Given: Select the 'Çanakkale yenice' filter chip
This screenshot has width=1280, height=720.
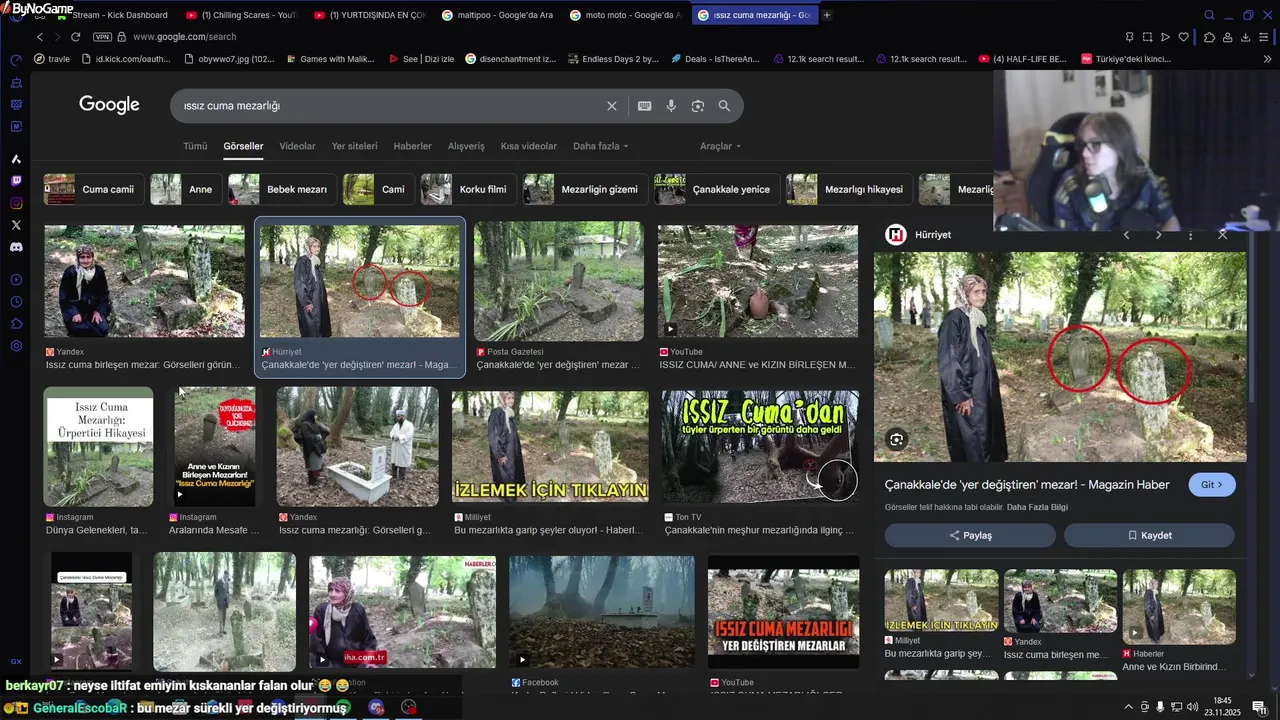Looking at the screenshot, I should pyautogui.click(x=717, y=189).
